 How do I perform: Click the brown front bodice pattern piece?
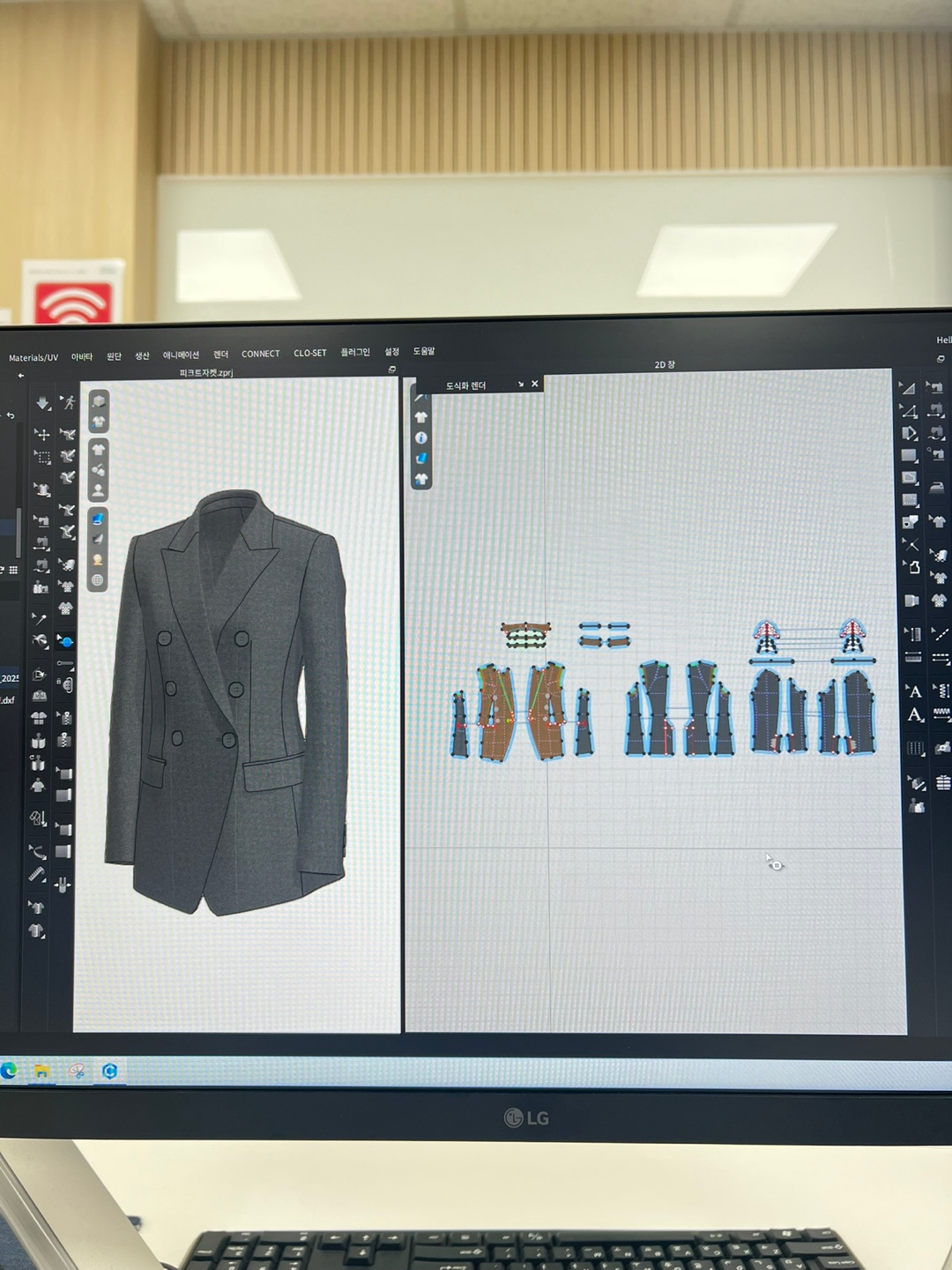click(x=495, y=714)
